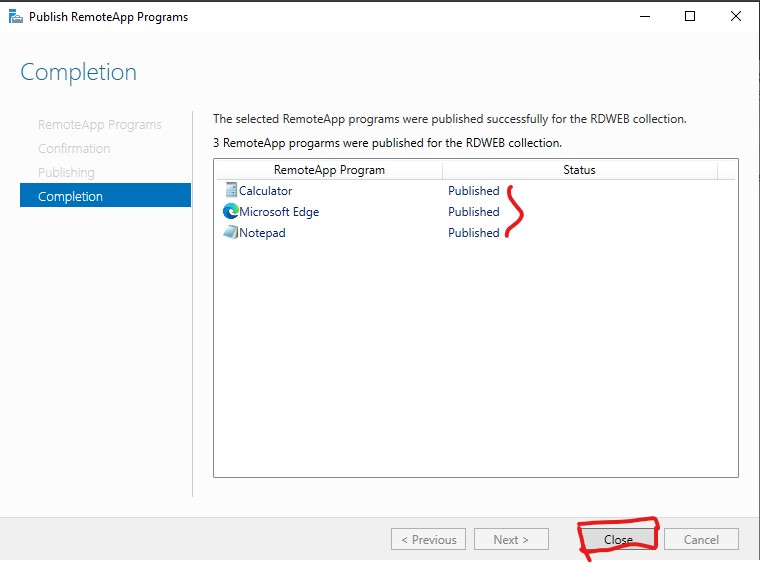Select the Confirmation step in sidebar
The height and width of the screenshot is (563, 760).
74,148
